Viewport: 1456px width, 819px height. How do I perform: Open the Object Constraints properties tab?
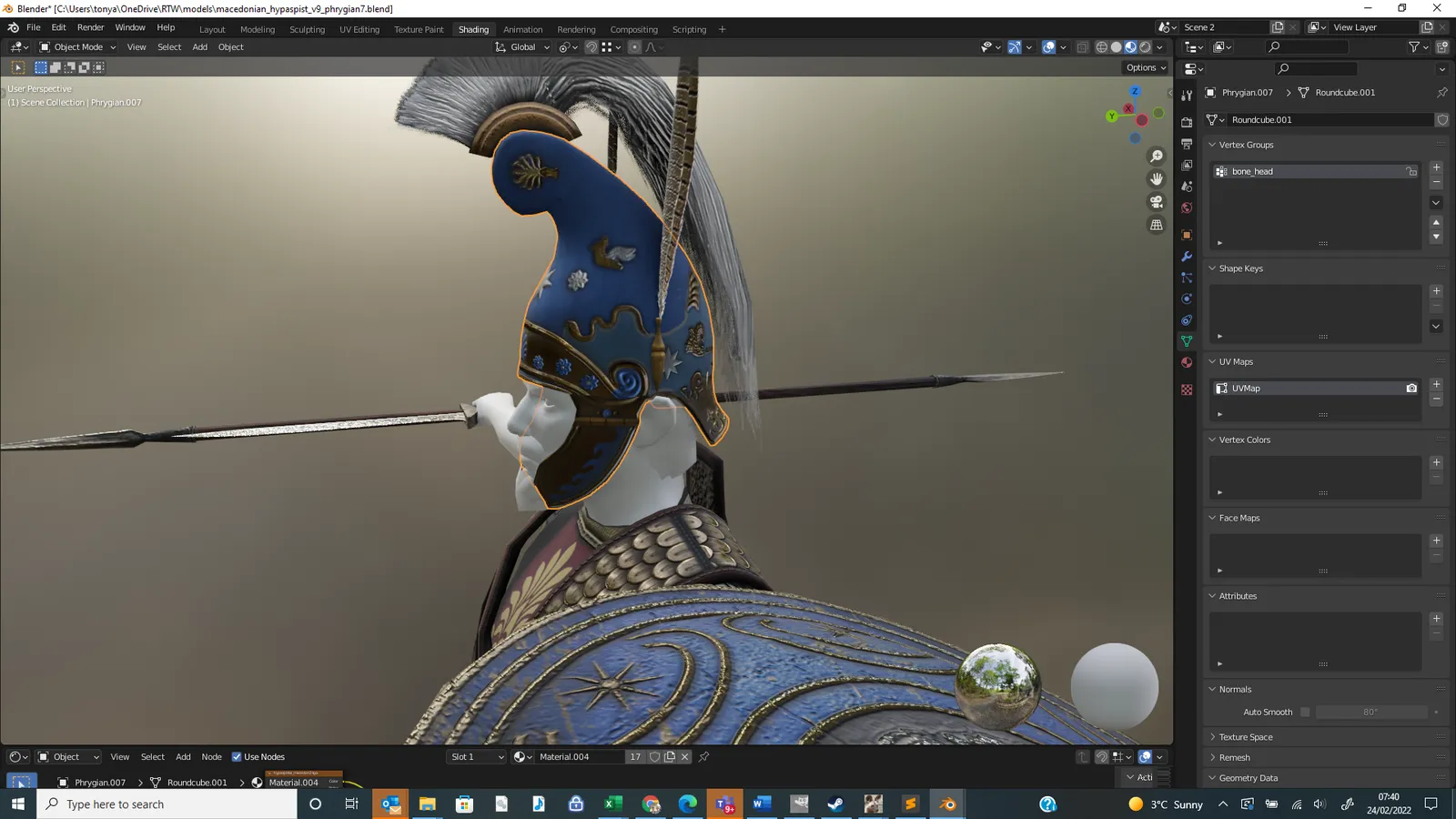point(1187,320)
